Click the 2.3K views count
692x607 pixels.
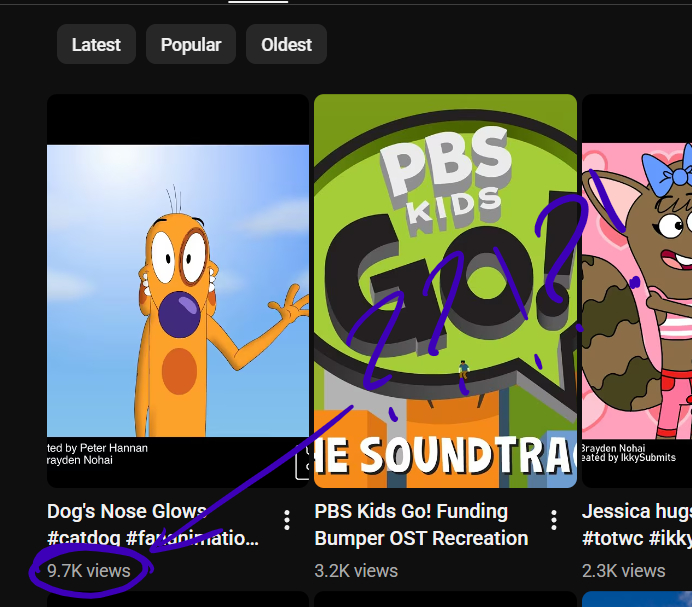(x=623, y=571)
